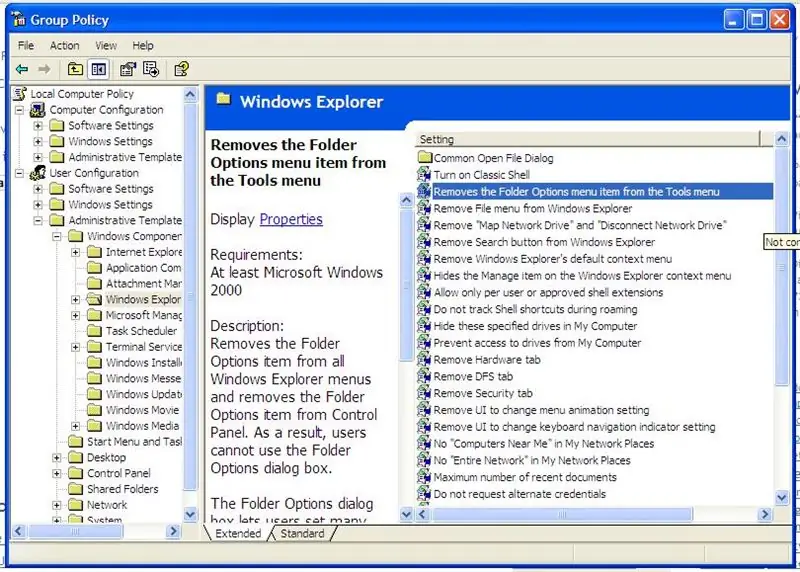The width and height of the screenshot is (800, 572).
Task: Select No "Entire Network" in My Network Places
Action: (532, 460)
